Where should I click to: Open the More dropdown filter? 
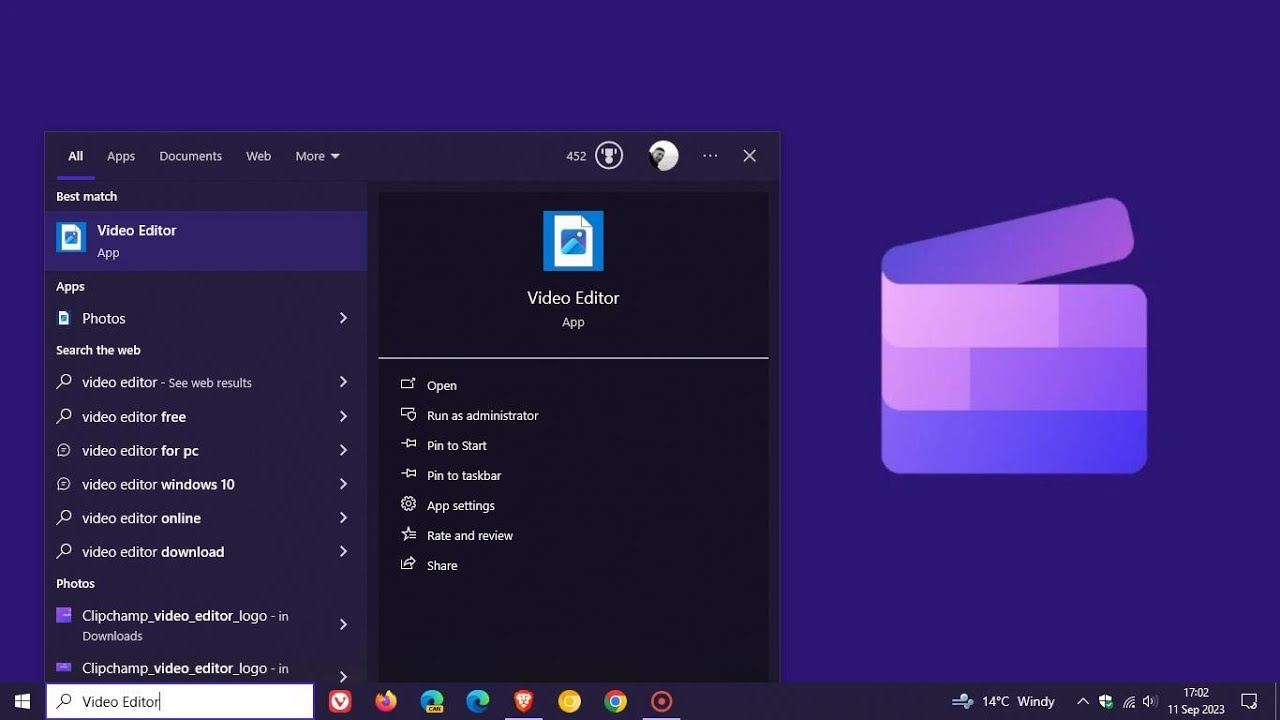point(317,156)
